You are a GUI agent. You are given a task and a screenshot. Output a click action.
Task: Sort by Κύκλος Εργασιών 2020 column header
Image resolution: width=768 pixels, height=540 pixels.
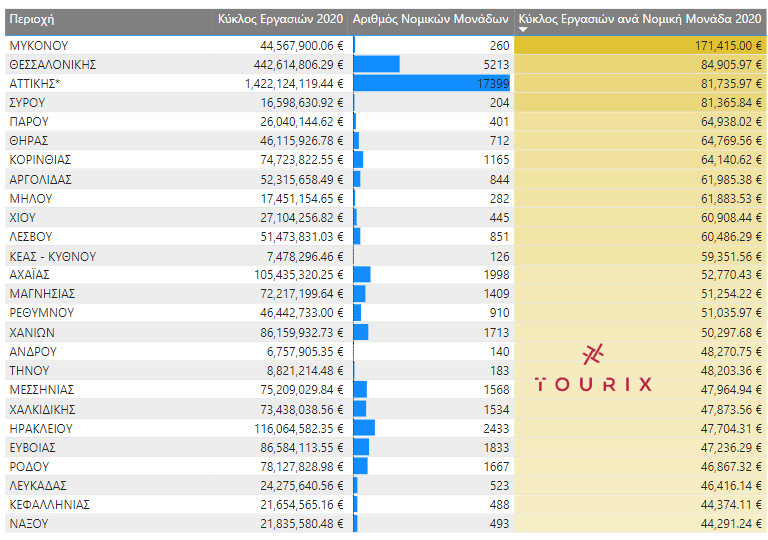[279, 18]
